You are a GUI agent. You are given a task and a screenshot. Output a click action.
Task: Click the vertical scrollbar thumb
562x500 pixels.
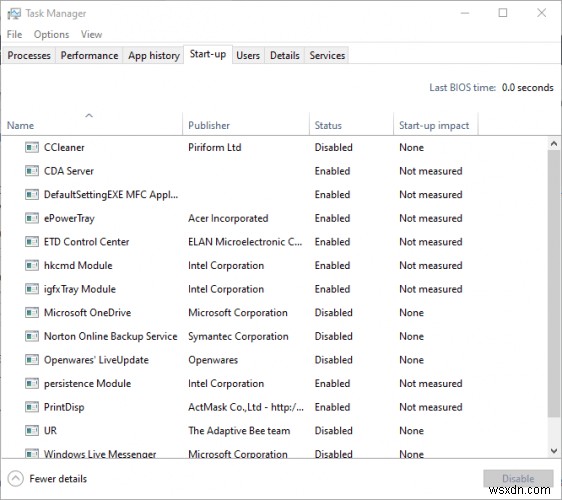(x=554, y=284)
